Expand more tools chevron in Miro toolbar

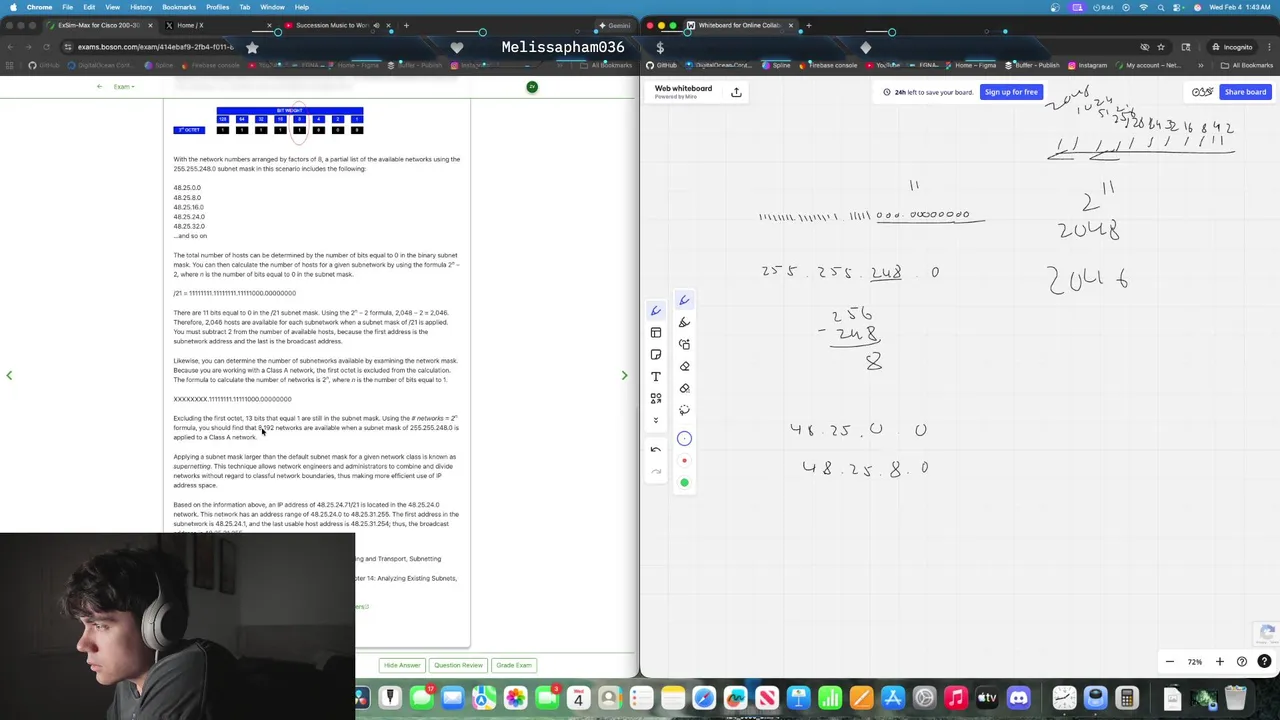[x=656, y=420]
